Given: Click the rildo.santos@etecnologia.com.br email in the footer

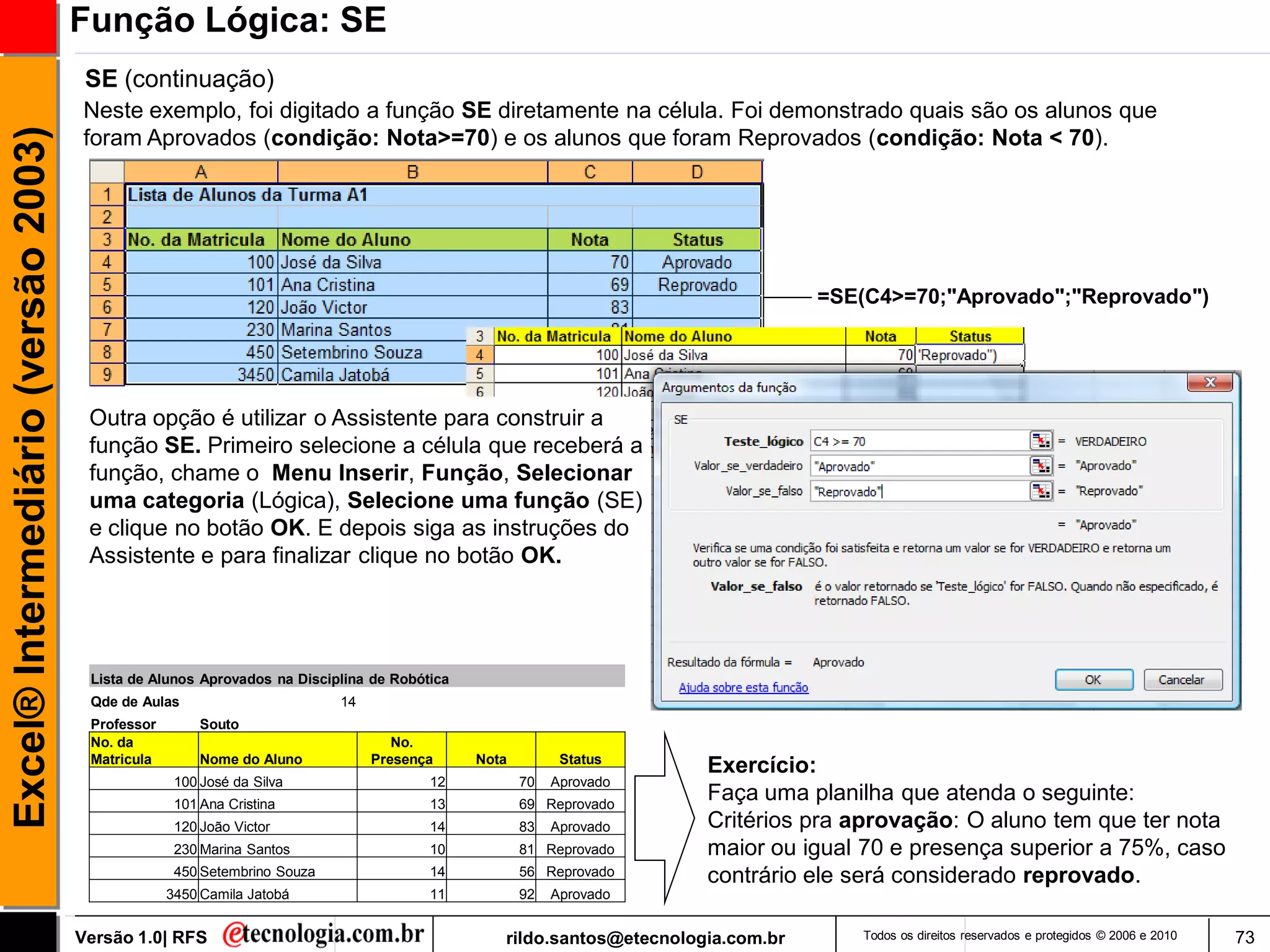Looking at the screenshot, I should click(645, 938).
